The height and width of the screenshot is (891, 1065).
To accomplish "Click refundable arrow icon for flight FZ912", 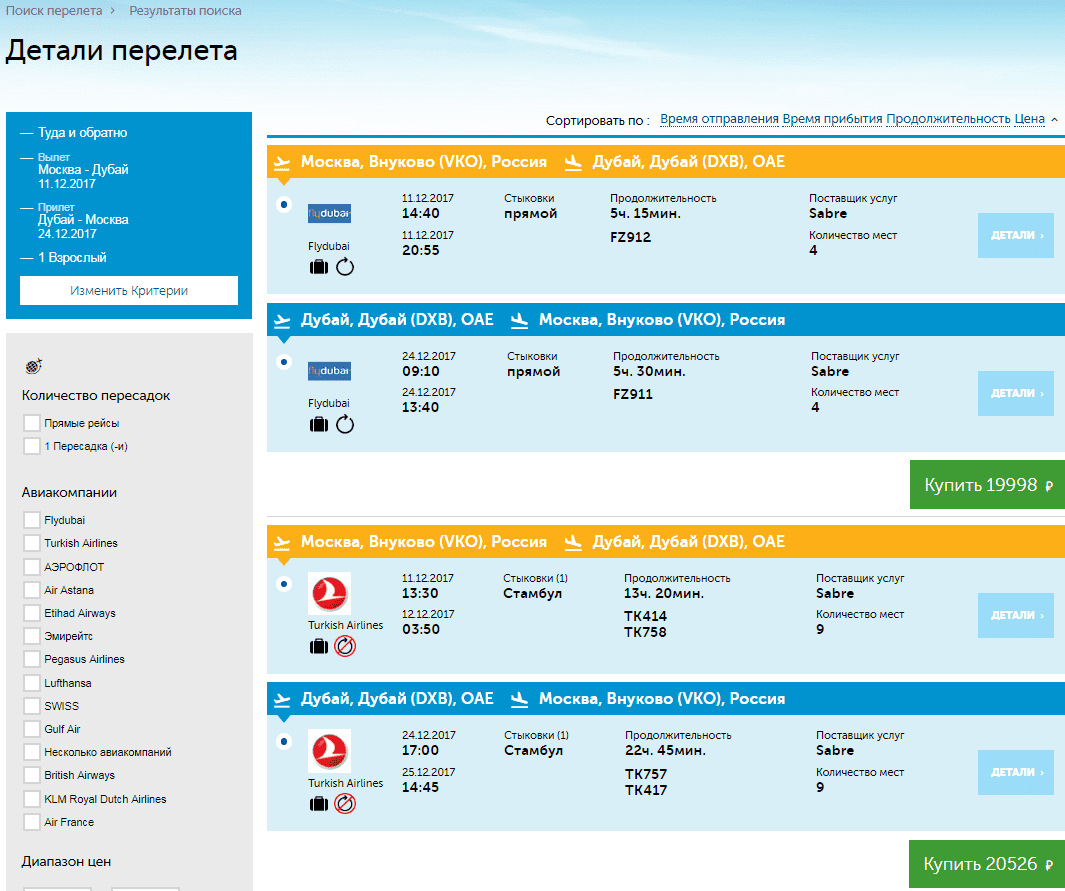I will 345,267.
